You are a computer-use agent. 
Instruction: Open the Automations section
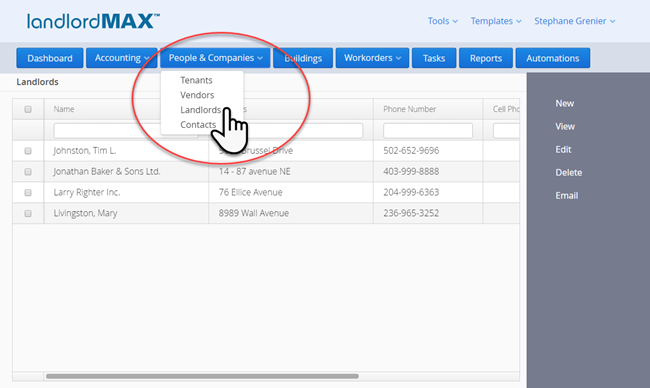click(553, 58)
